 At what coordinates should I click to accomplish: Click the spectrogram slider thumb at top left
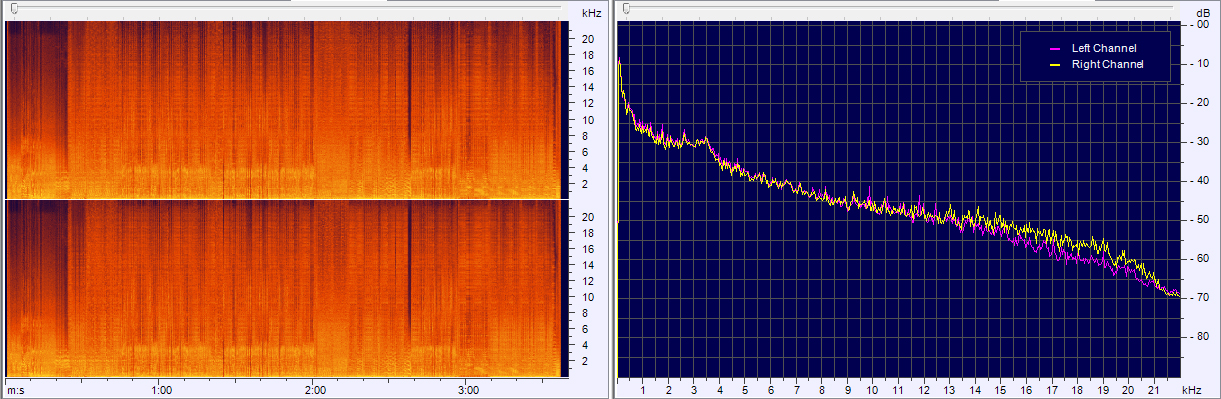click(x=13, y=9)
